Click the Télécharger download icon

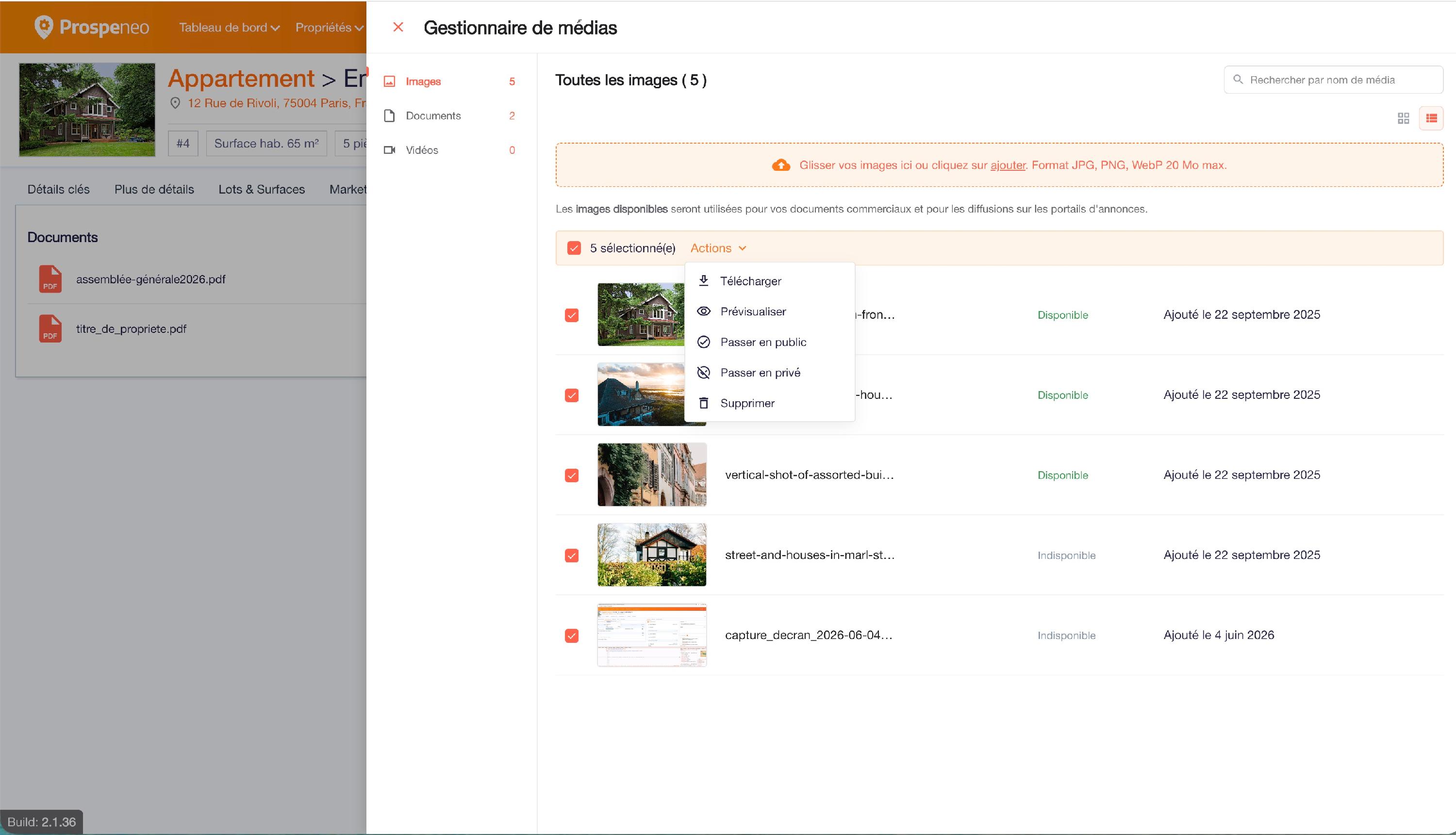pyautogui.click(x=704, y=281)
